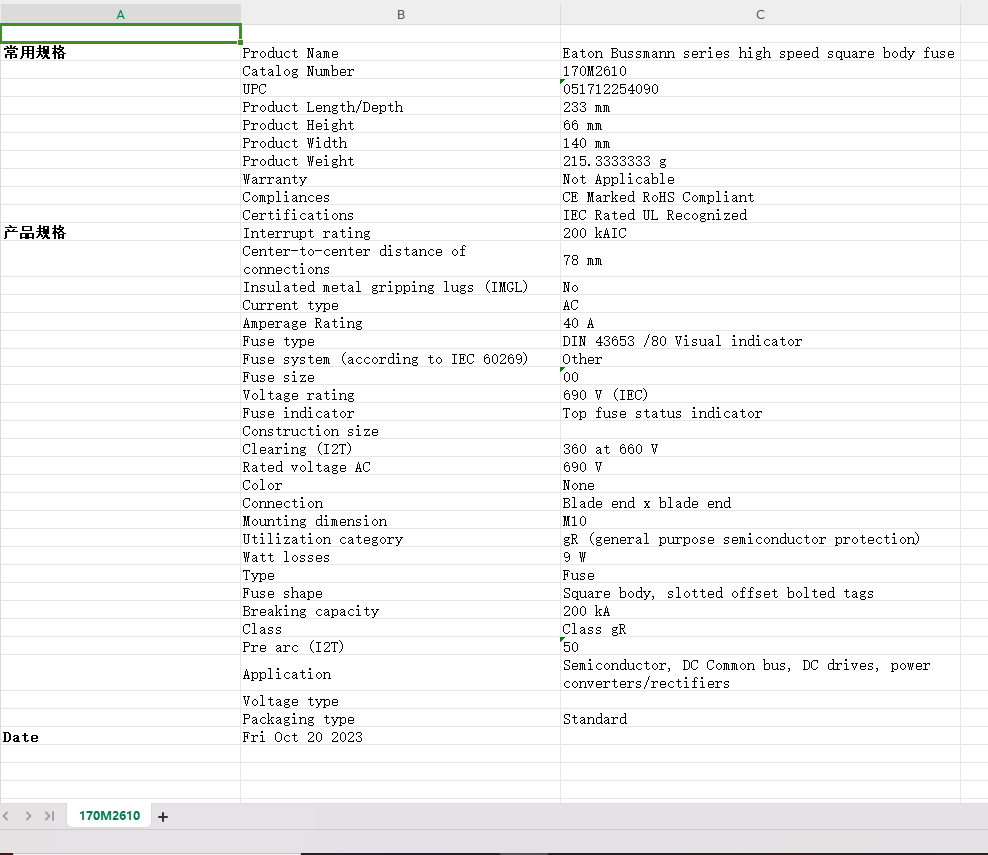The image size is (988, 855).
Task: Open the 170M2610 sheet tab
Action: coord(109,816)
